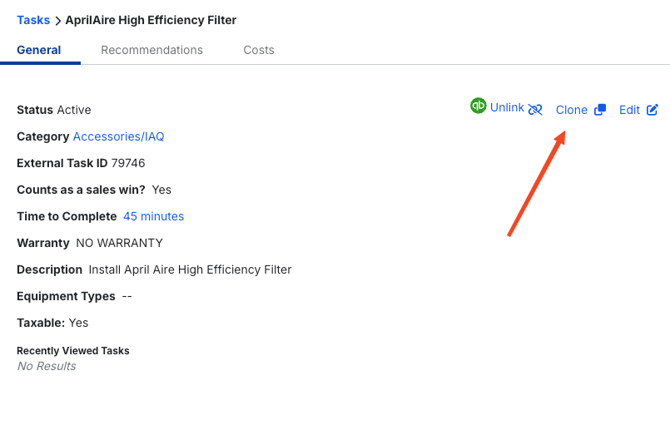Image resolution: width=670 pixels, height=425 pixels.
Task: Click the Edit pencil icon
Action: click(653, 110)
